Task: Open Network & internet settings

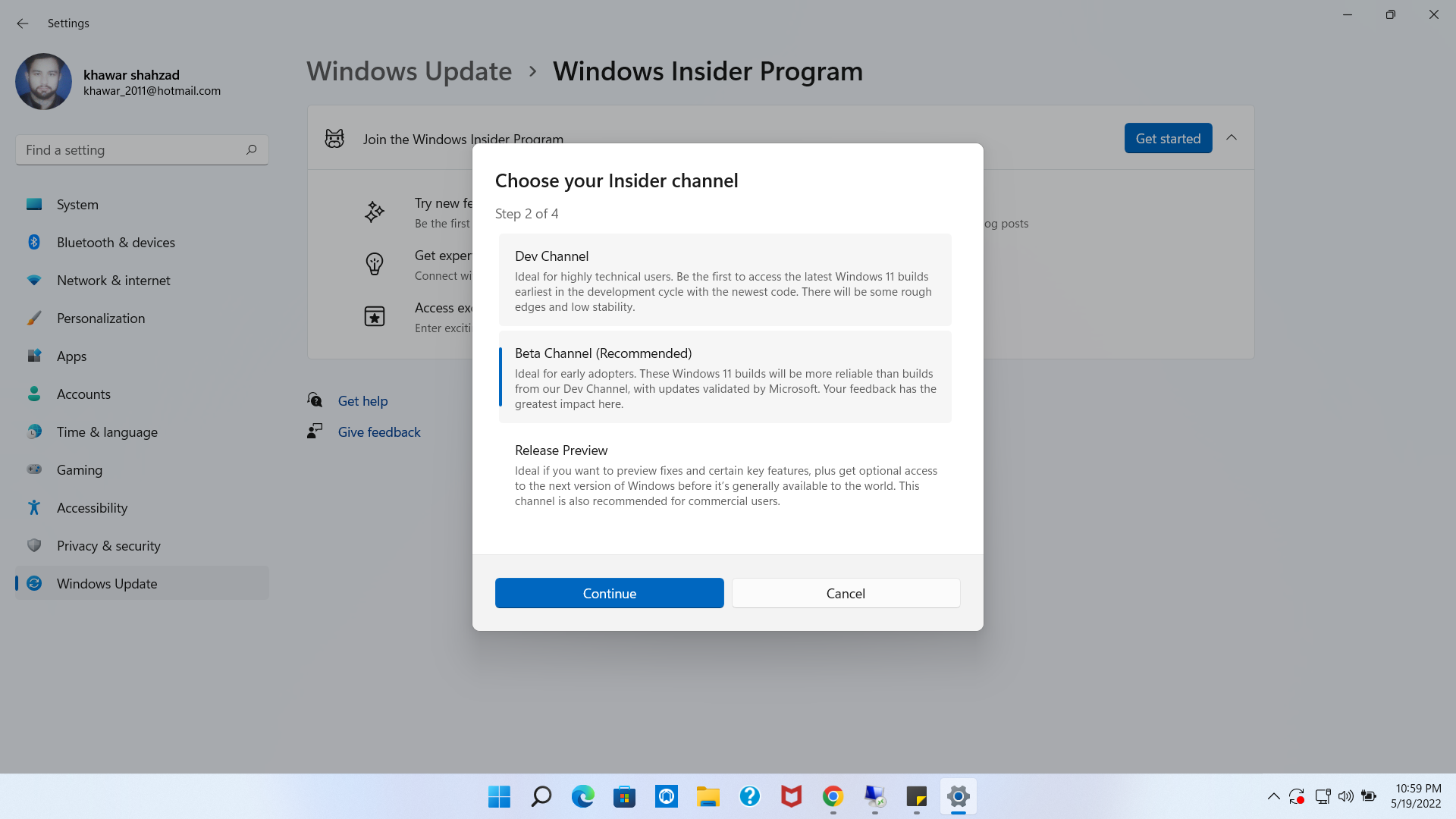Action: [x=142, y=281]
